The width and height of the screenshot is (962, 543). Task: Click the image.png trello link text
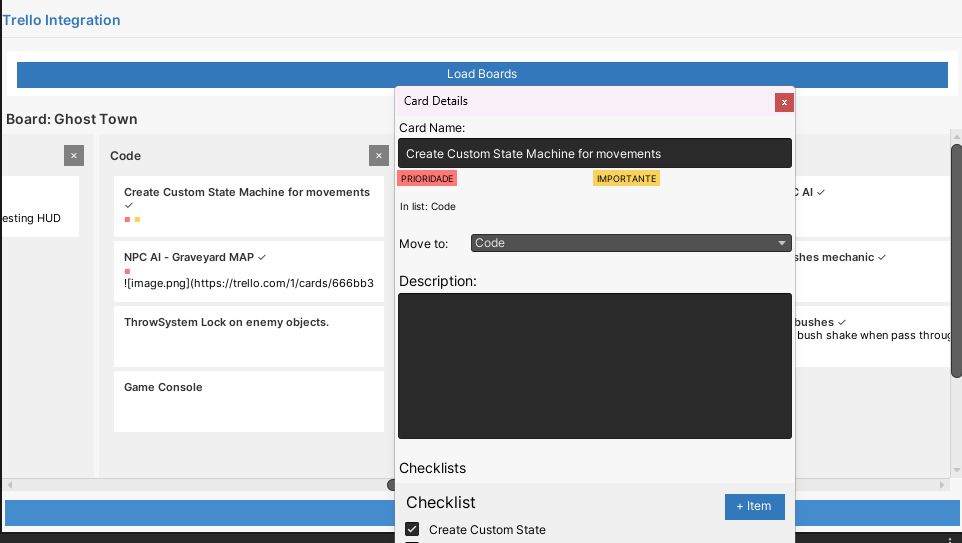click(248, 283)
